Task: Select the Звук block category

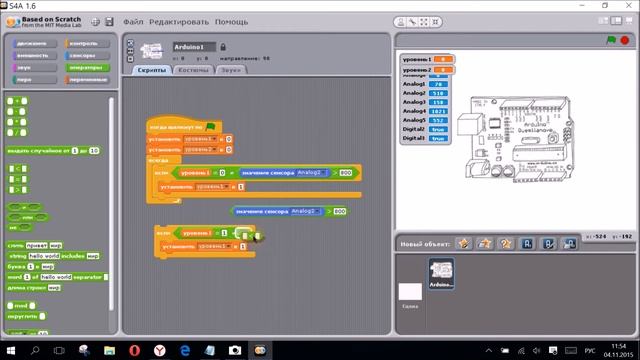Action: 34,67
